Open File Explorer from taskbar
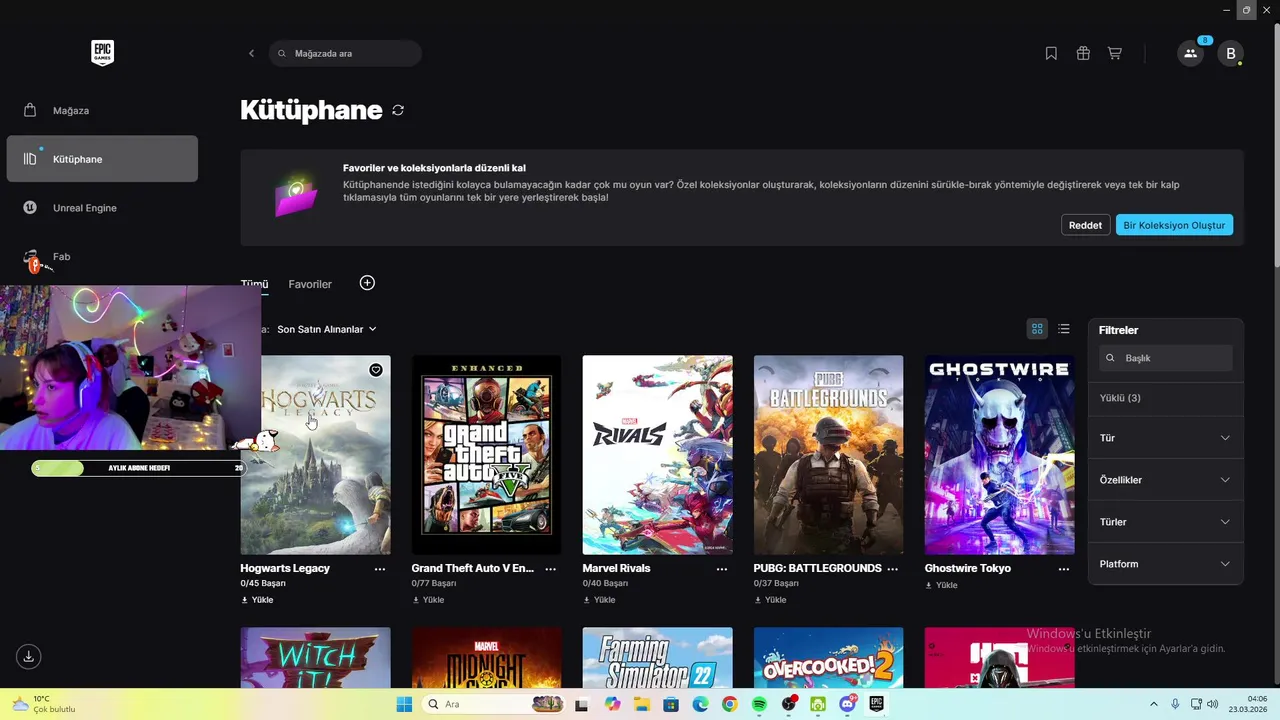The image size is (1280, 720). pos(642,704)
